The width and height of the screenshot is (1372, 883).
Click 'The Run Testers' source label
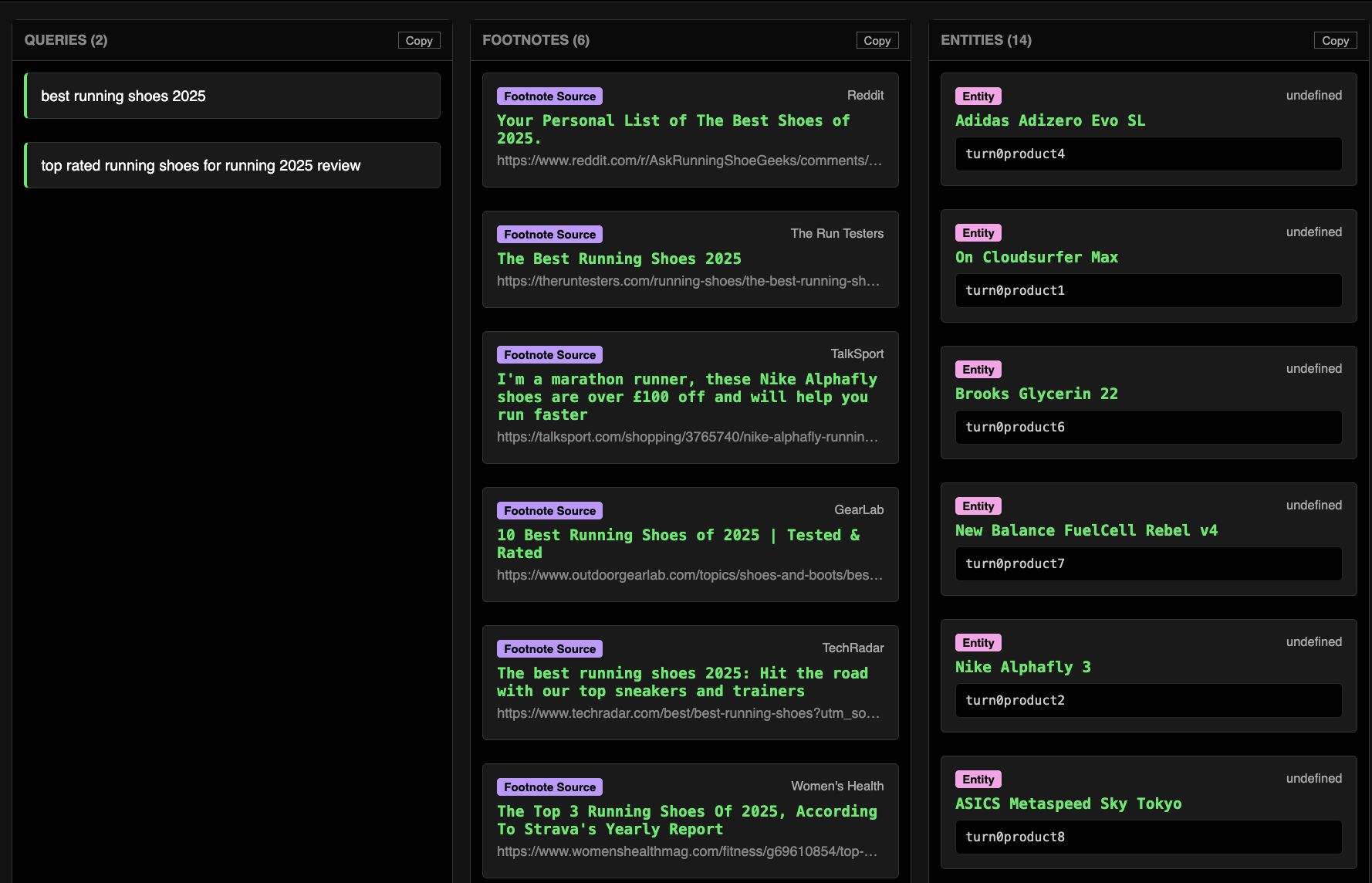[x=837, y=234]
